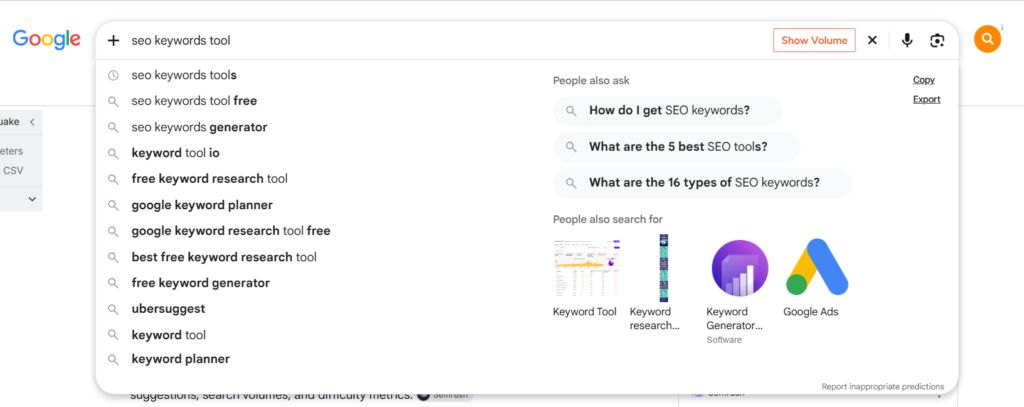Click magnifier icon beside 'ubersuggest'
Image resolution: width=1024 pixels, height=407 pixels.
point(114,309)
